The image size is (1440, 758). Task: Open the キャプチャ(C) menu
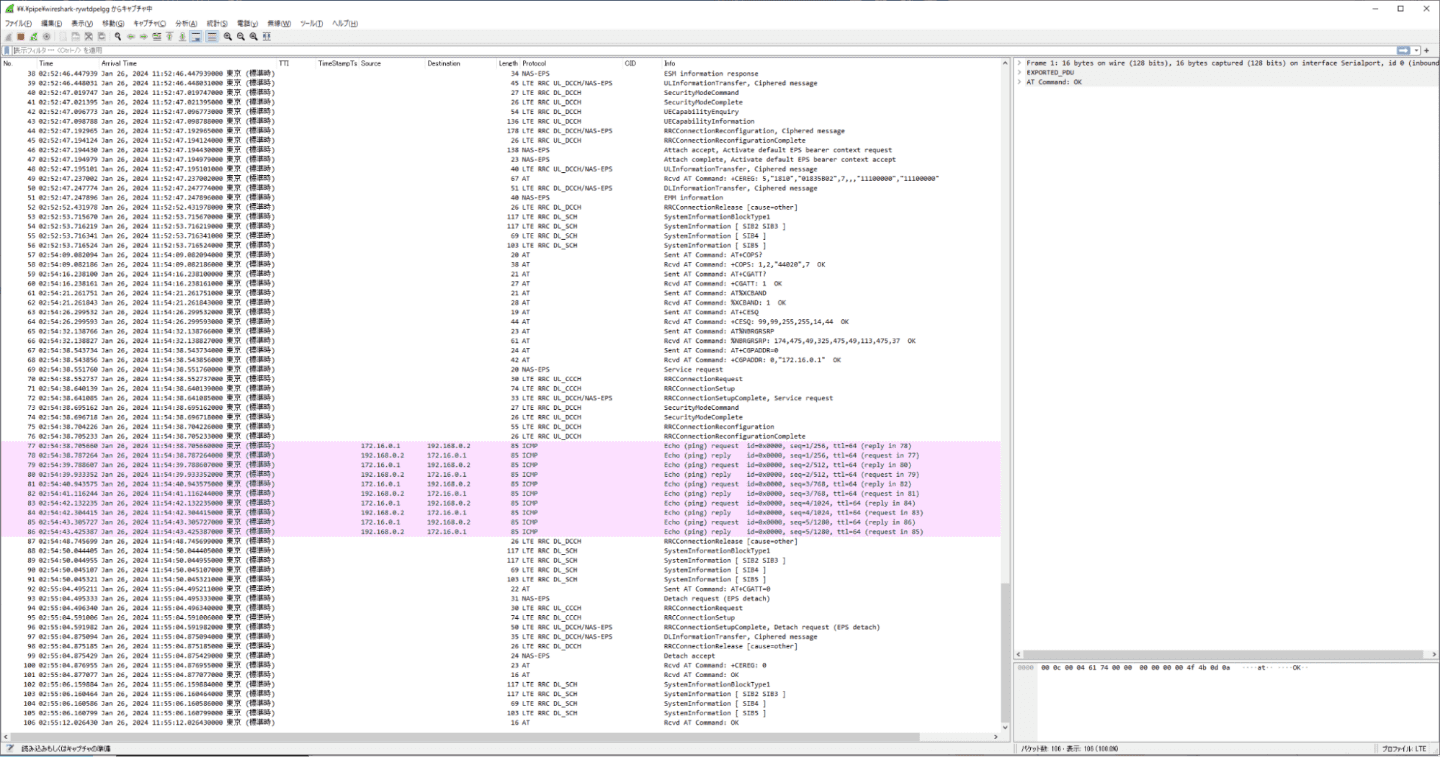pyautogui.click(x=149, y=23)
